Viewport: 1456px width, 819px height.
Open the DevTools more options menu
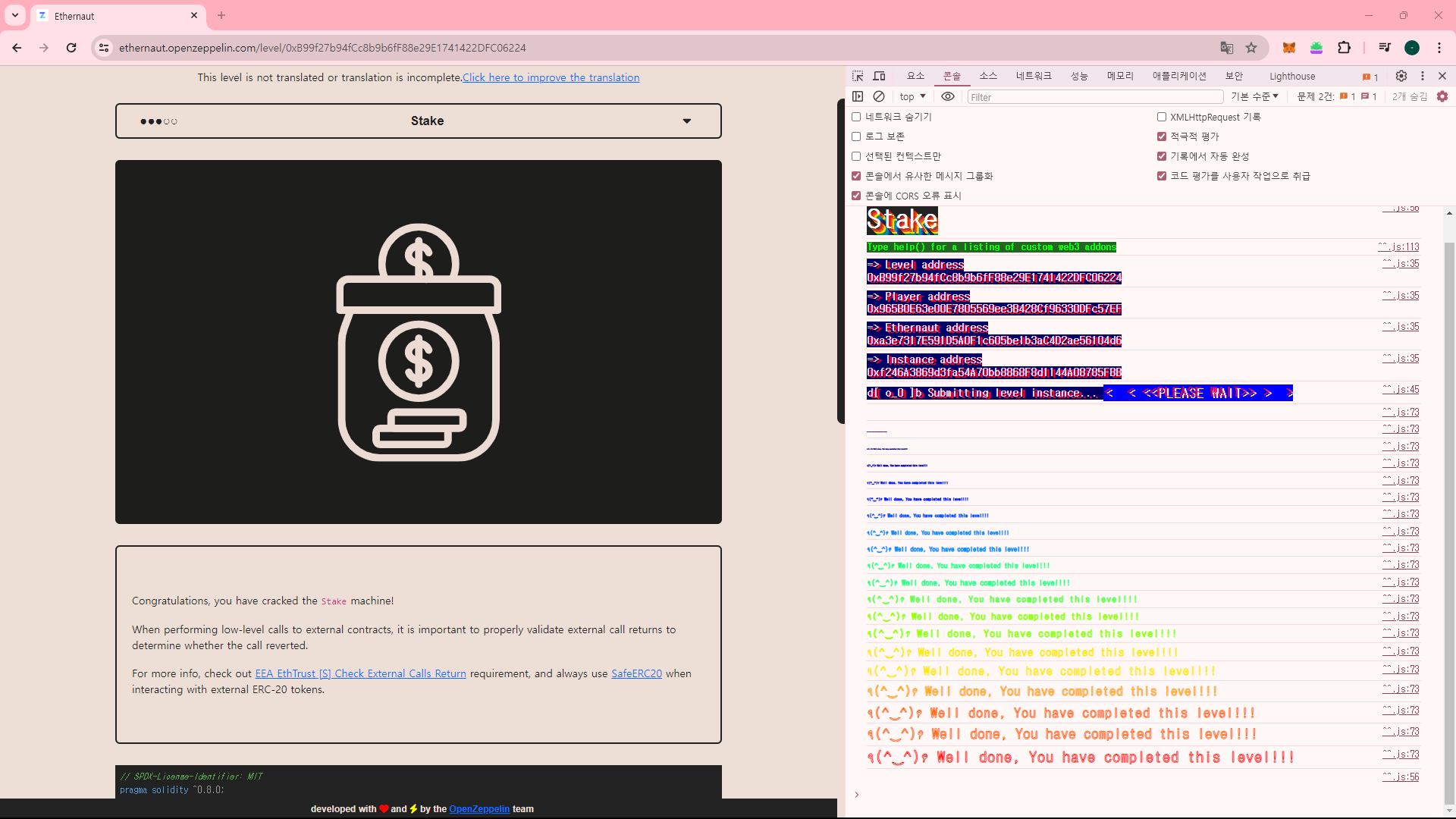(1423, 76)
